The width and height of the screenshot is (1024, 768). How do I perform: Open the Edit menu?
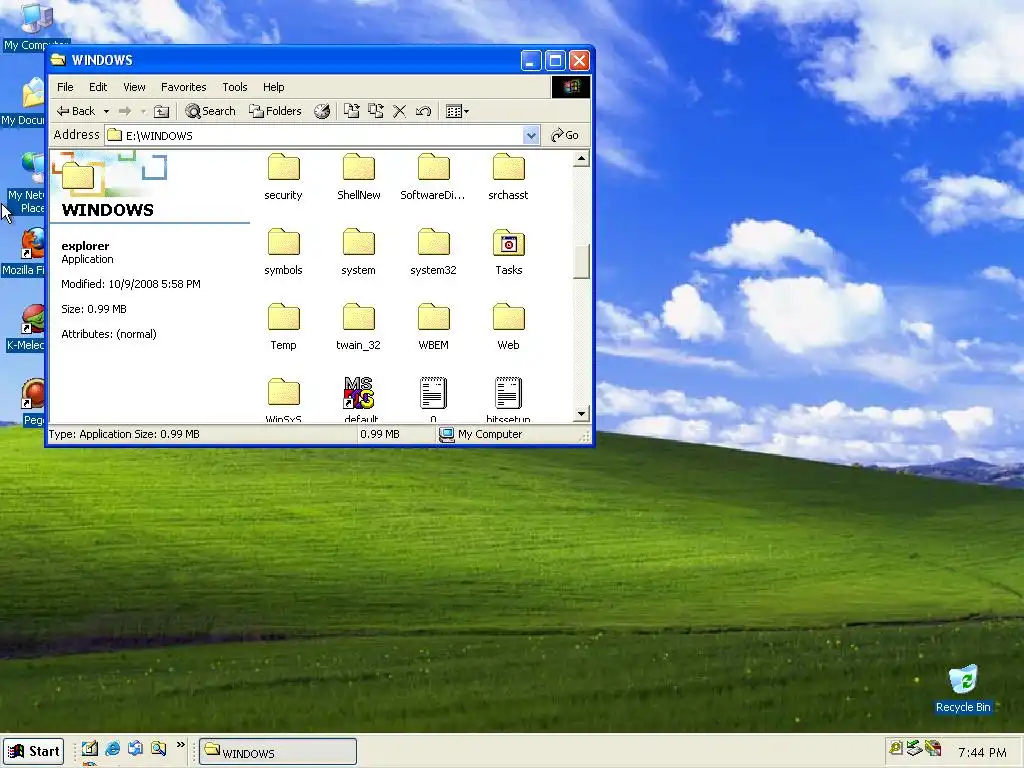coord(98,87)
